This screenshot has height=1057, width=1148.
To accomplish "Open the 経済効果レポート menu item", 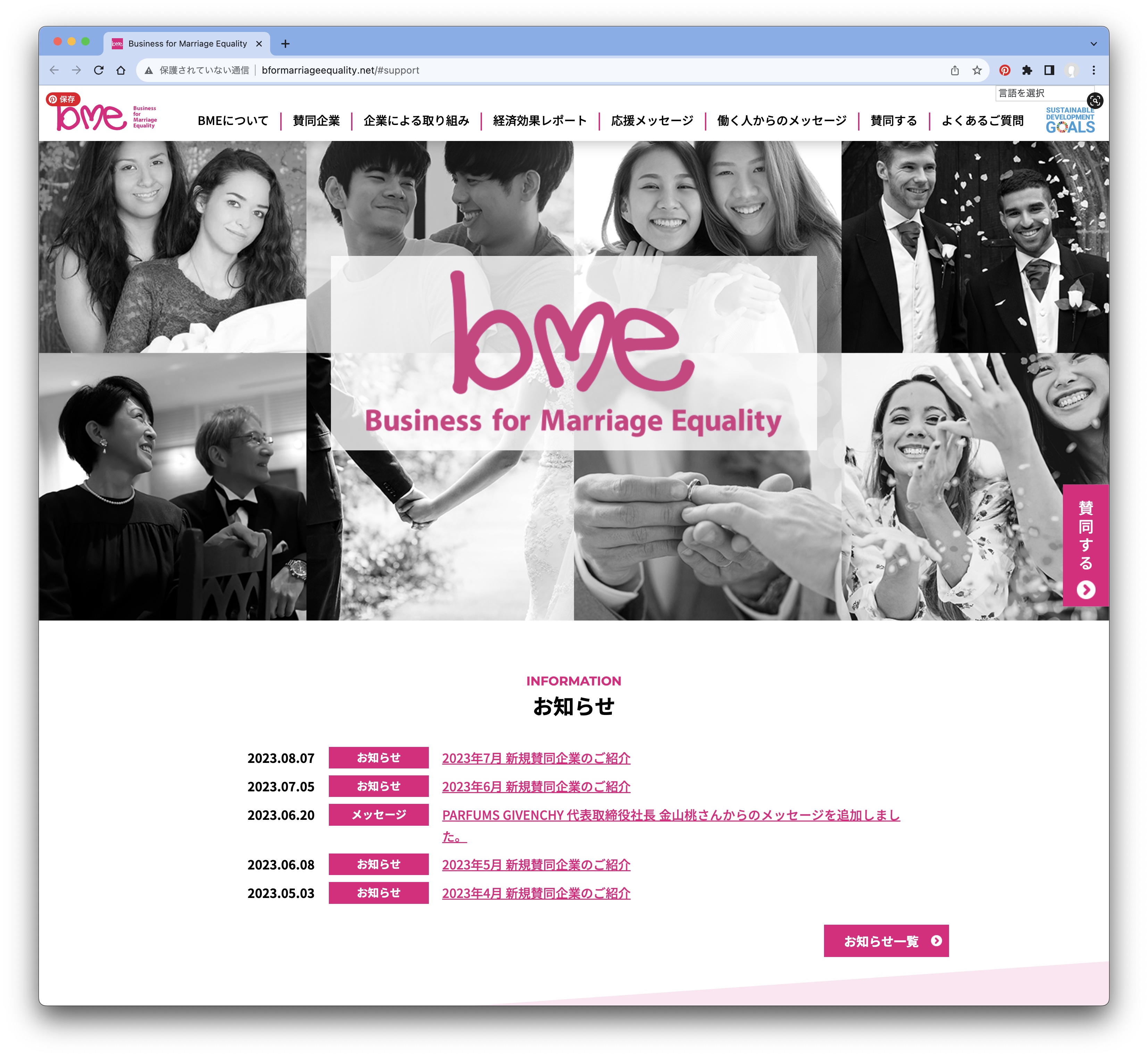I will (540, 121).
